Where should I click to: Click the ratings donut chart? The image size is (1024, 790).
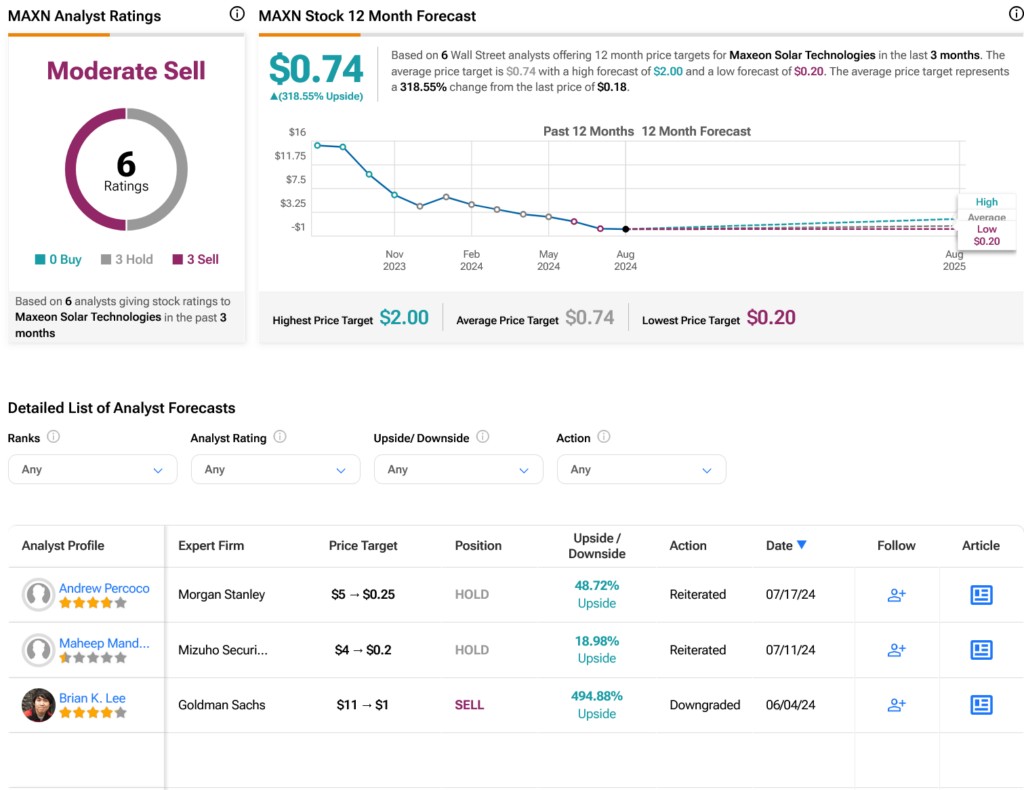[x=126, y=170]
